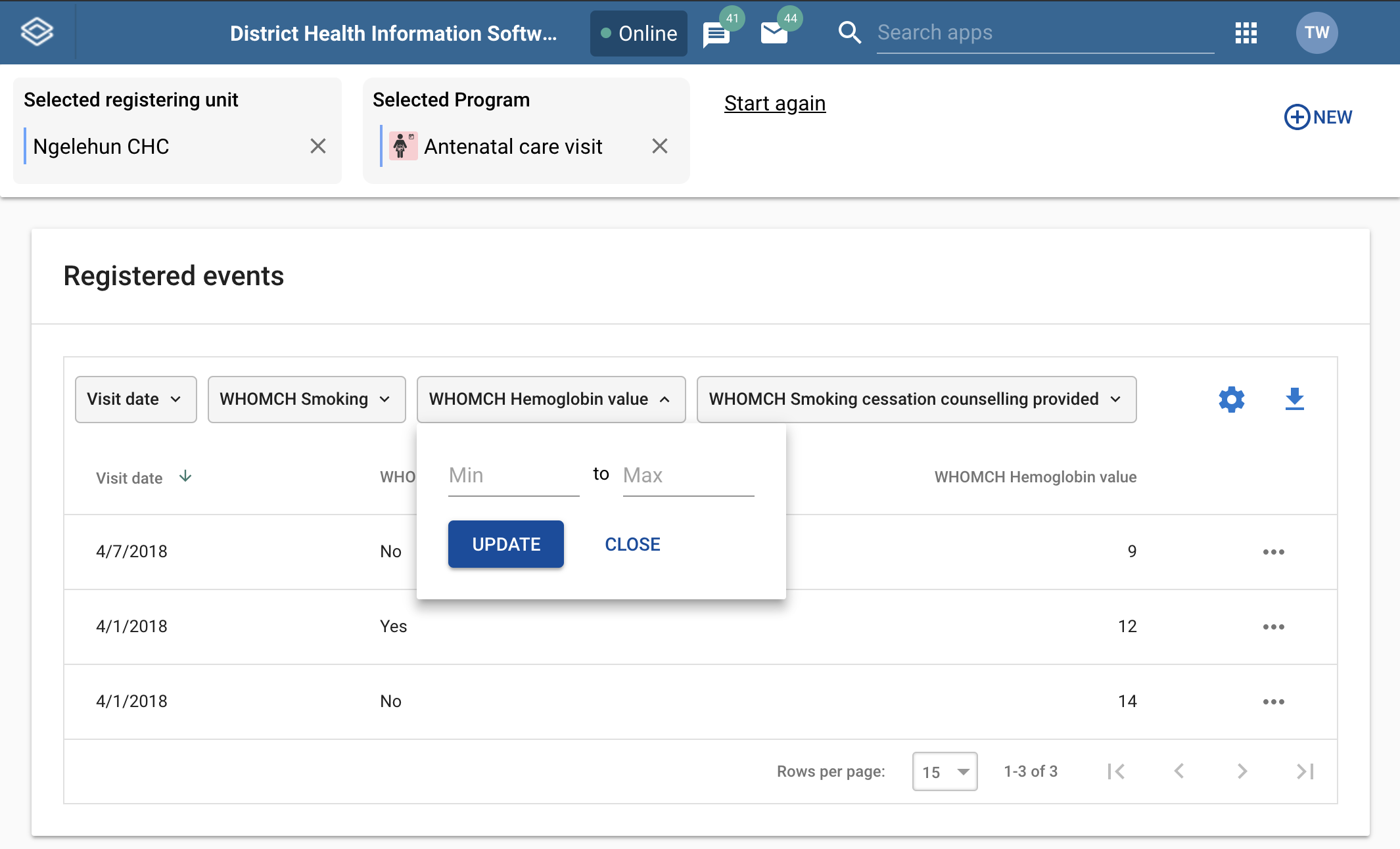Click the Search apps field
This screenshot has height=849, width=1400.
click(1045, 33)
